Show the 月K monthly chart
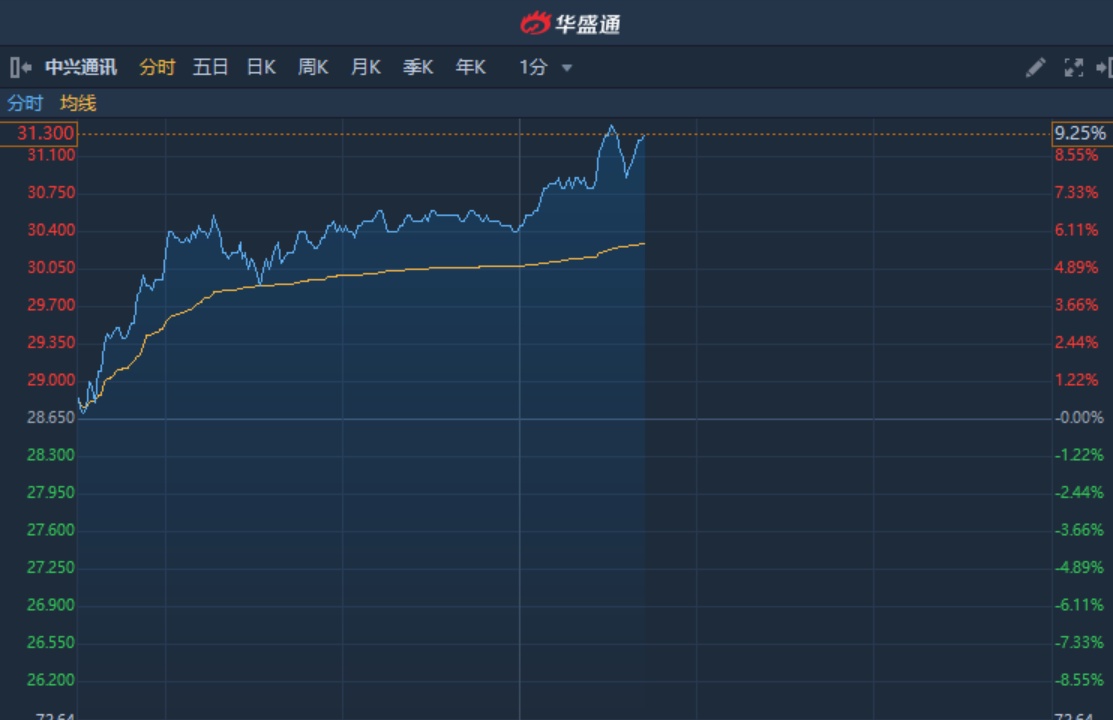Viewport: 1113px width, 720px height. 365,68
